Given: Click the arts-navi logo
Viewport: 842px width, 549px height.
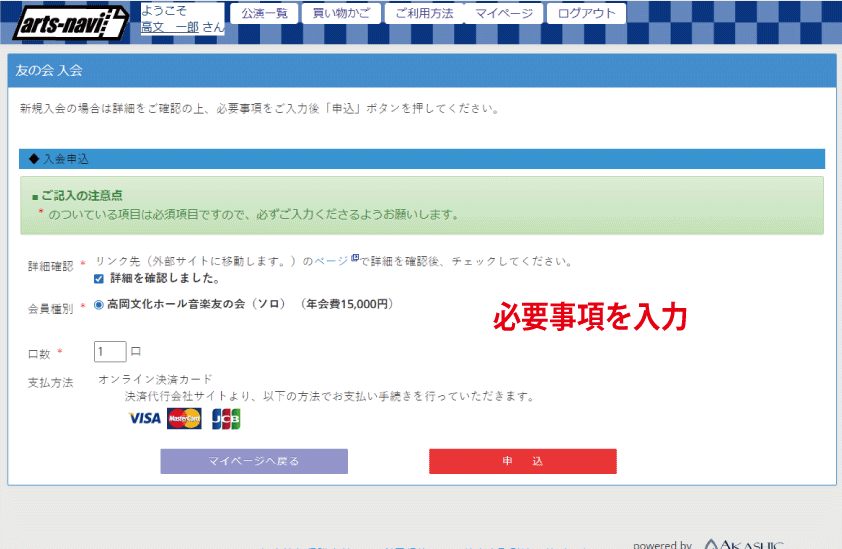Looking at the screenshot, I should 70,23.
